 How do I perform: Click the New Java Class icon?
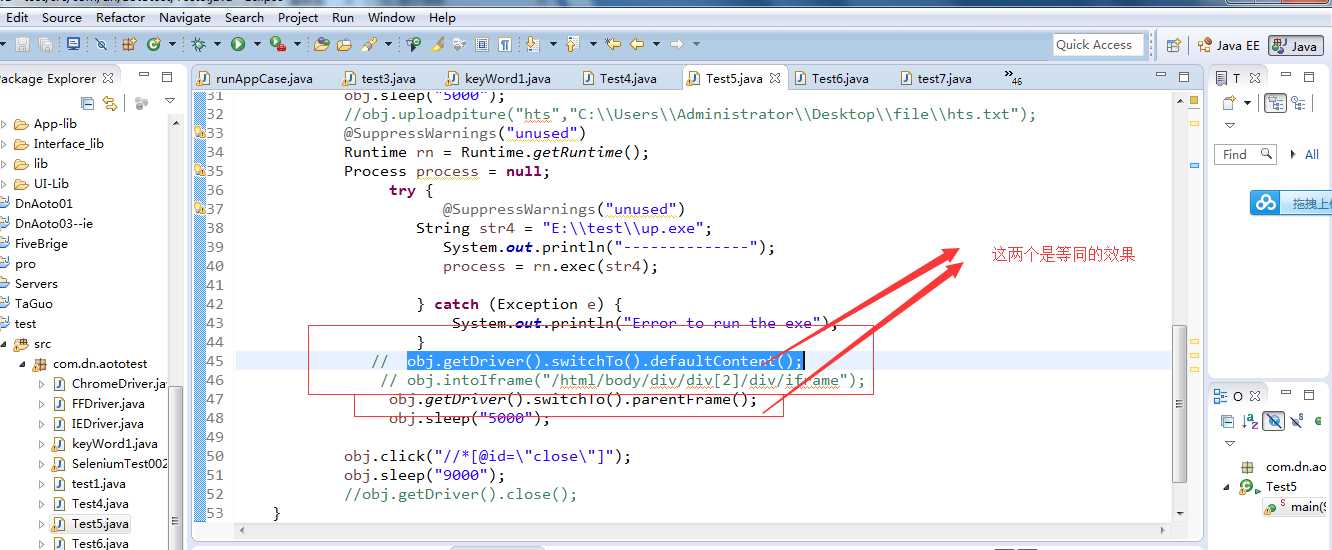click(154, 44)
